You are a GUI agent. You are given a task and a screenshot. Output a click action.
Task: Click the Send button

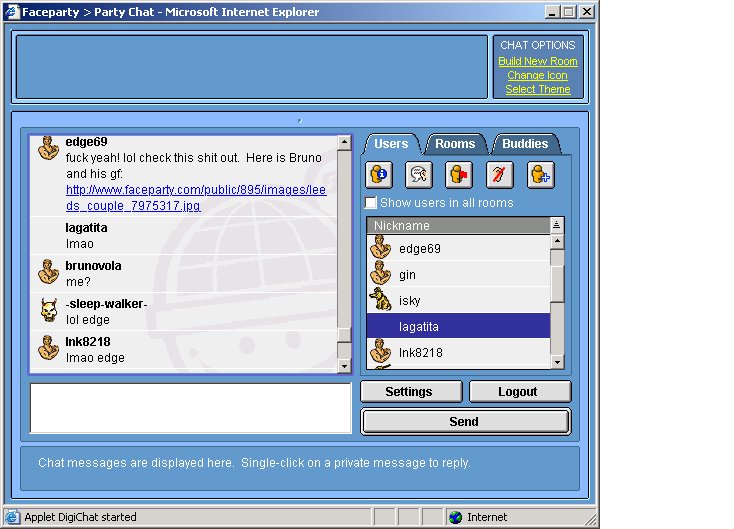coord(466,422)
